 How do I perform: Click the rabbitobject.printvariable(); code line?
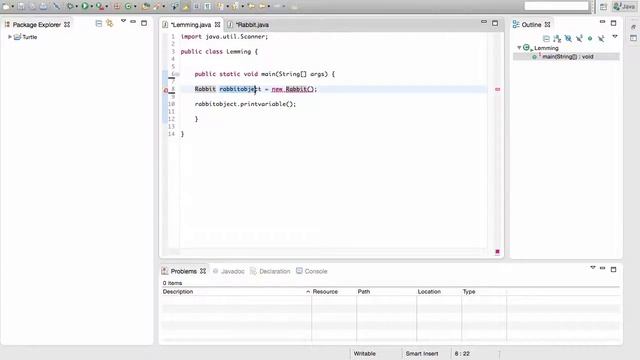click(x=245, y=104)
